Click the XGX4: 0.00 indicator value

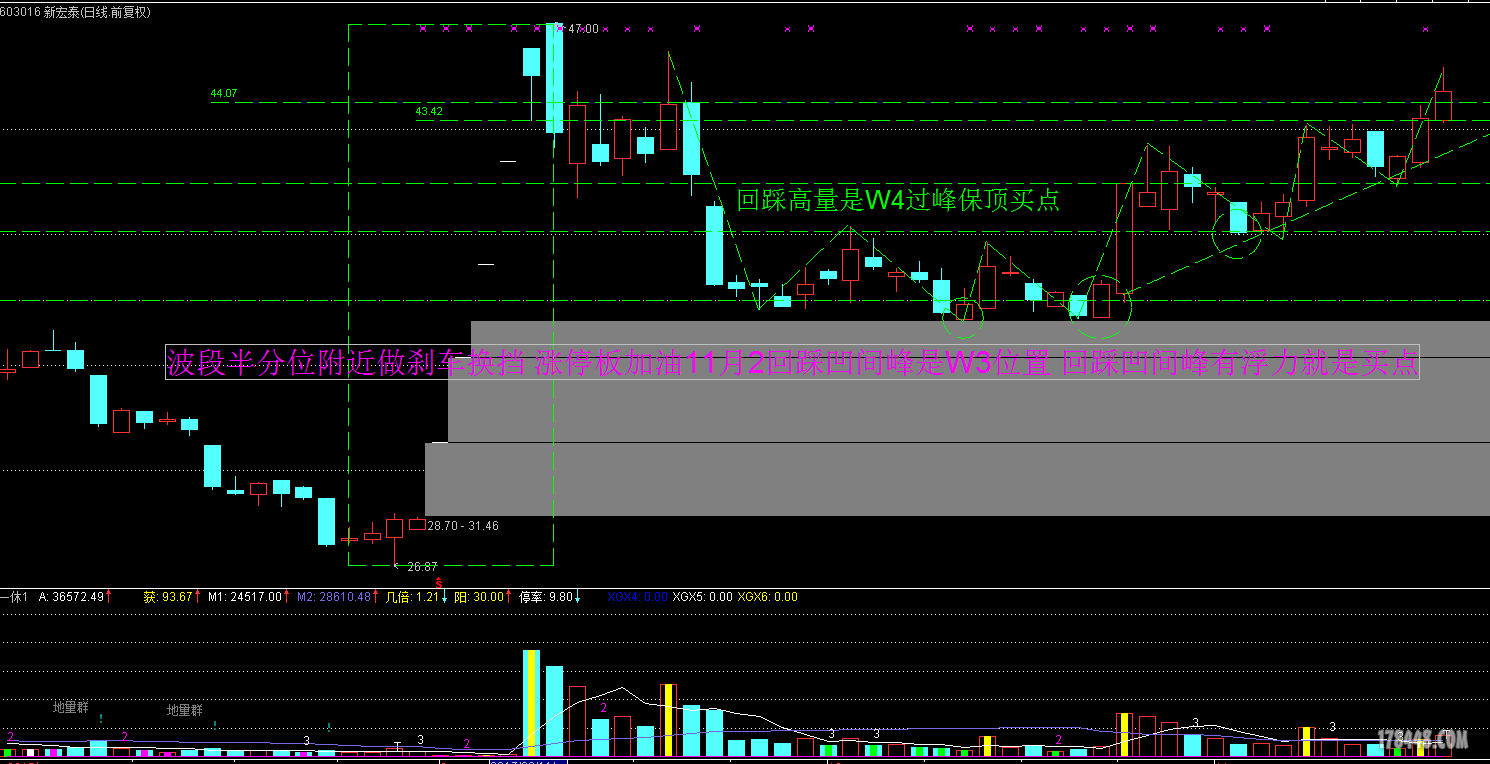637,596
